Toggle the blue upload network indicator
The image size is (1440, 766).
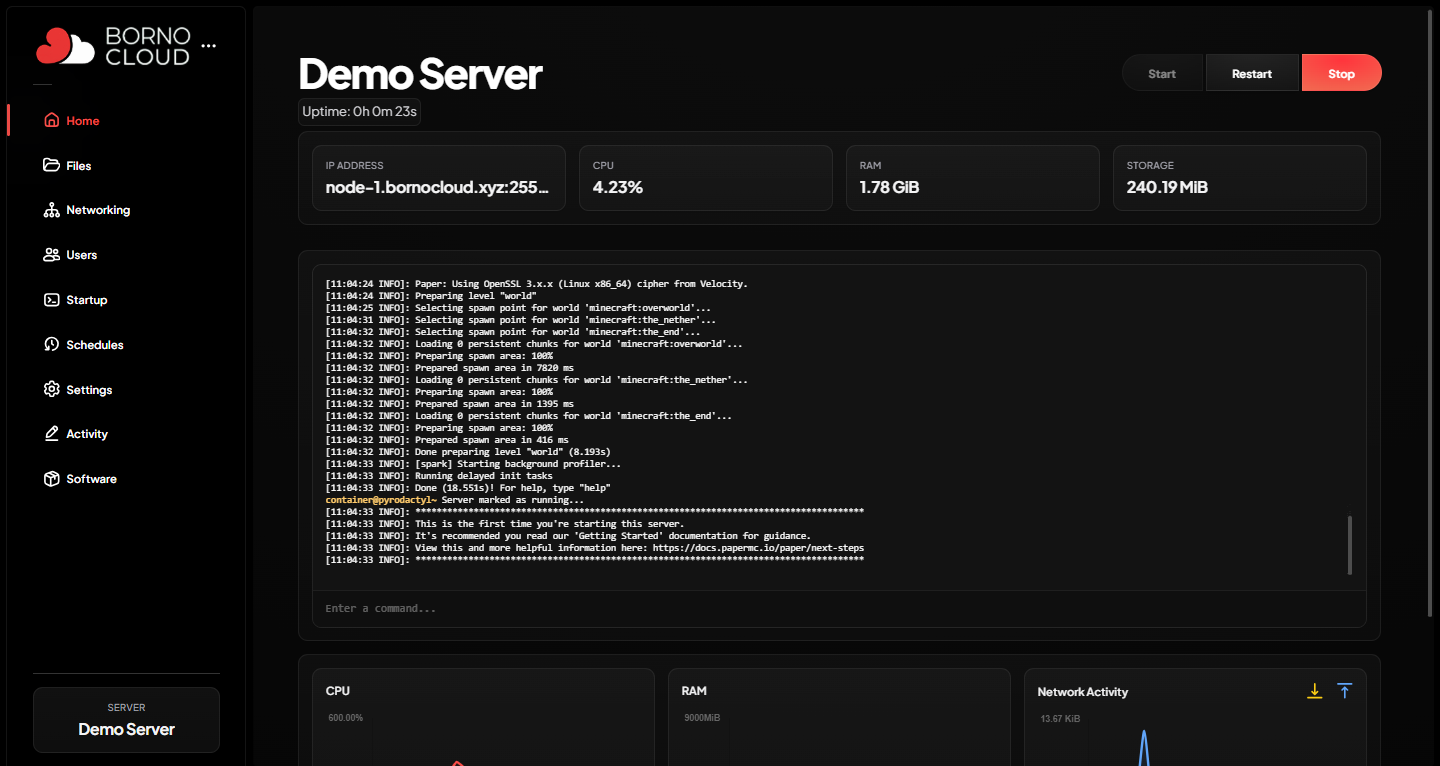pos(1345,691)
